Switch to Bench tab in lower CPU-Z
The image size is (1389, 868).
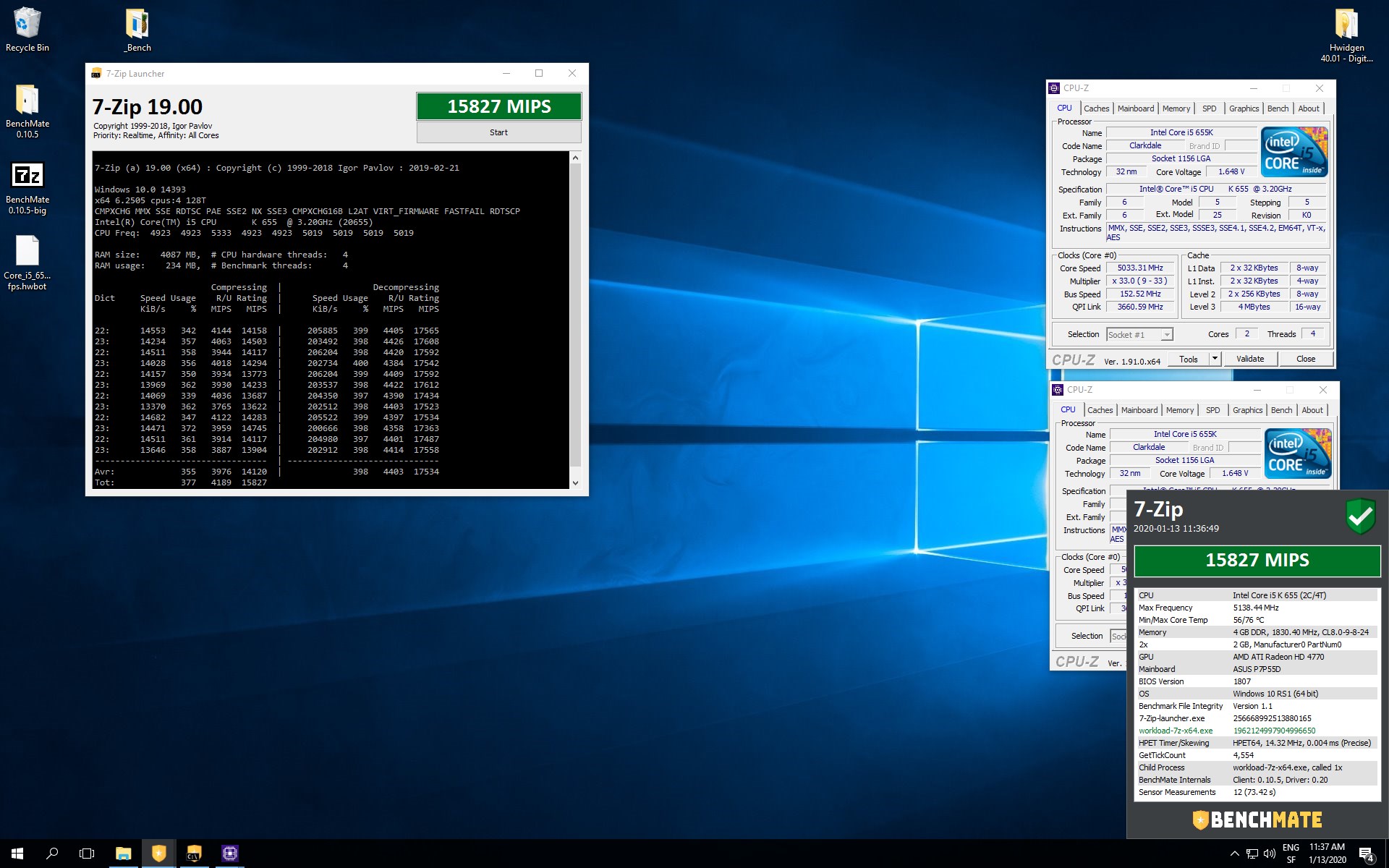pos(1281,410)
